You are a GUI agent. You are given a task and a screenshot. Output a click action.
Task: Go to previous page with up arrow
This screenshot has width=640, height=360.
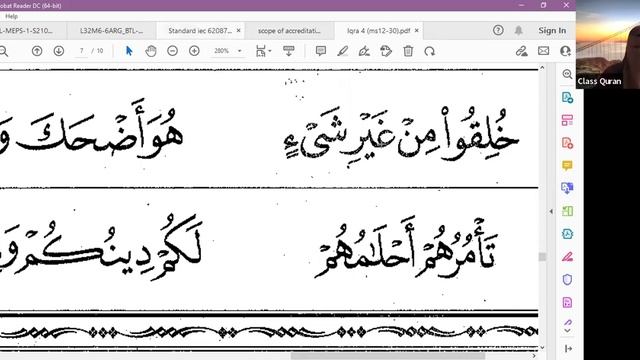click(37, 51)
